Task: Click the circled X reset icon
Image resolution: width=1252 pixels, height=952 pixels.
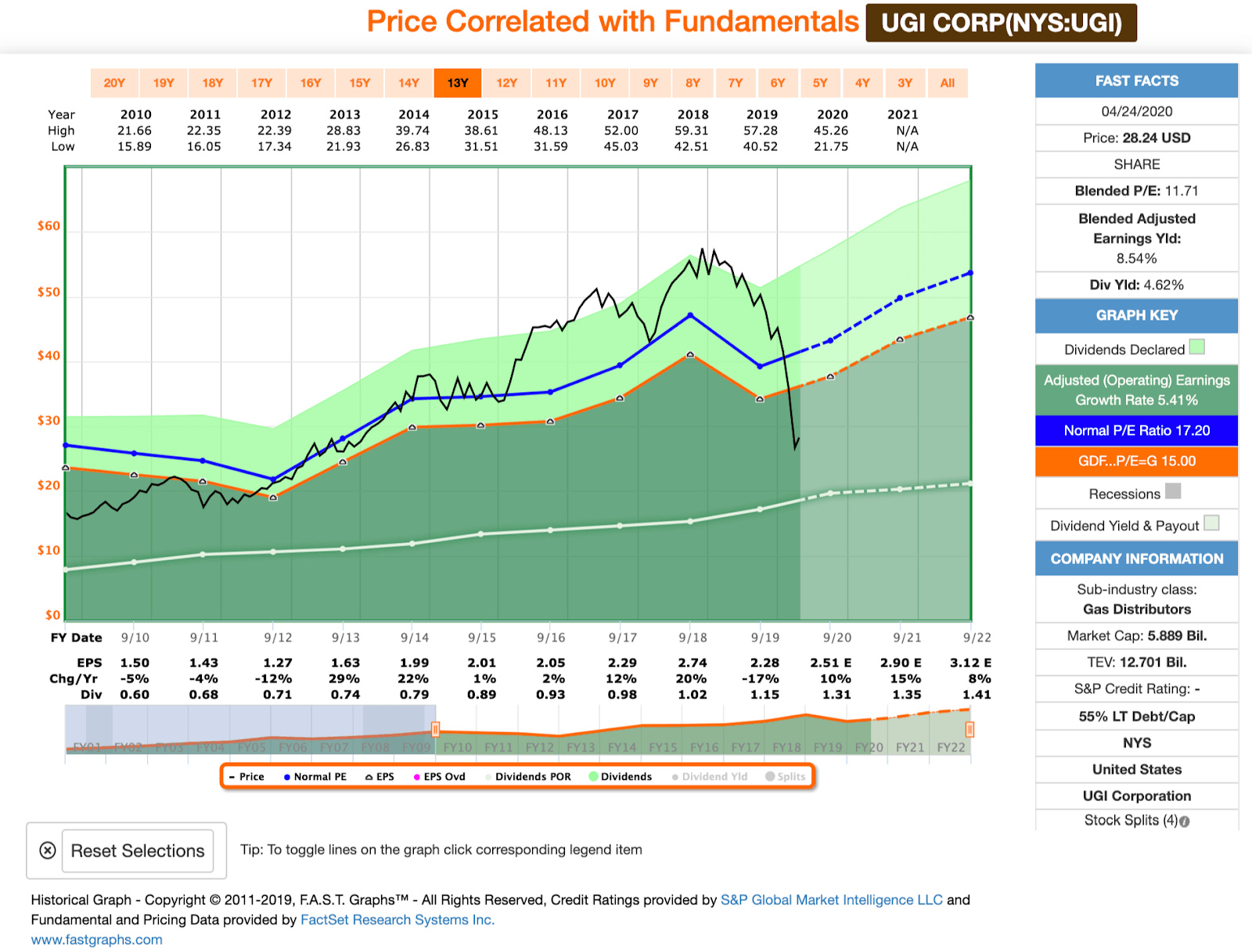Action: click(48, 850)
